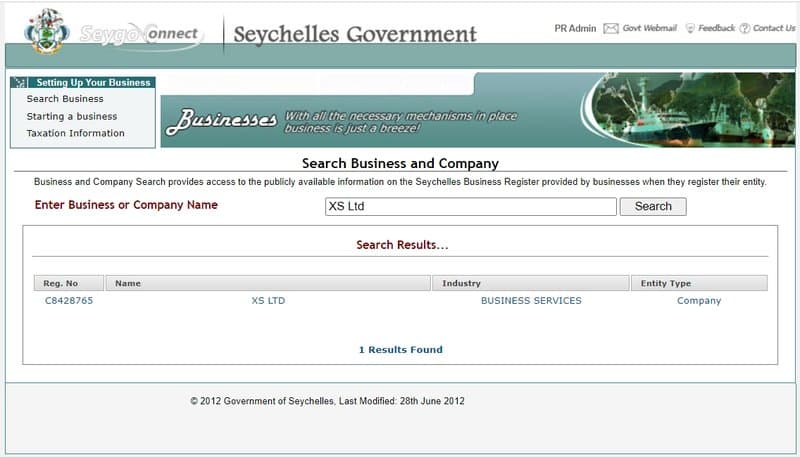Open the Govt Webmail link
800x457 pixels.
pos(650,29)
